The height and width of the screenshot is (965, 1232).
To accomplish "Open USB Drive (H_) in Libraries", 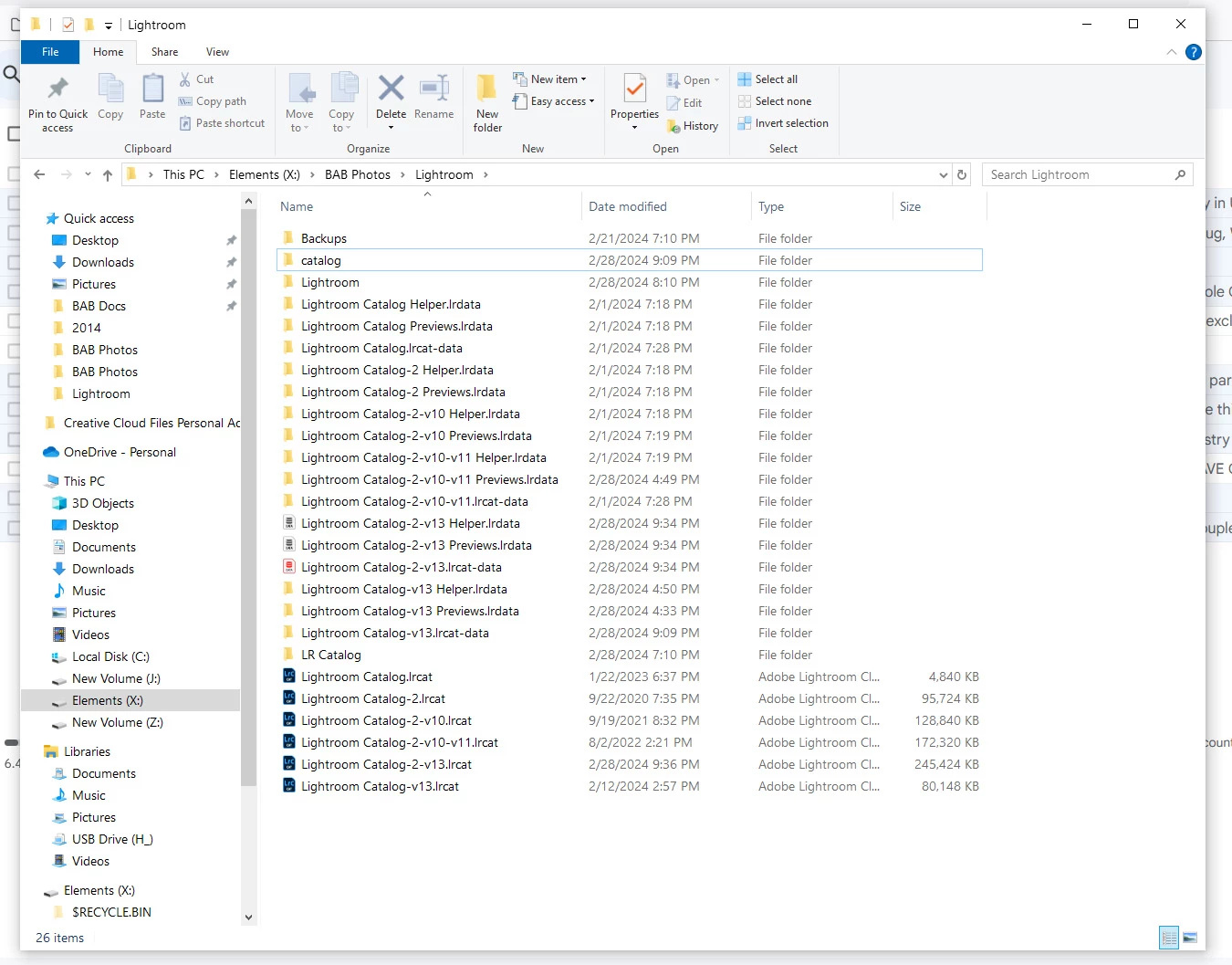I will click(112, 839).
